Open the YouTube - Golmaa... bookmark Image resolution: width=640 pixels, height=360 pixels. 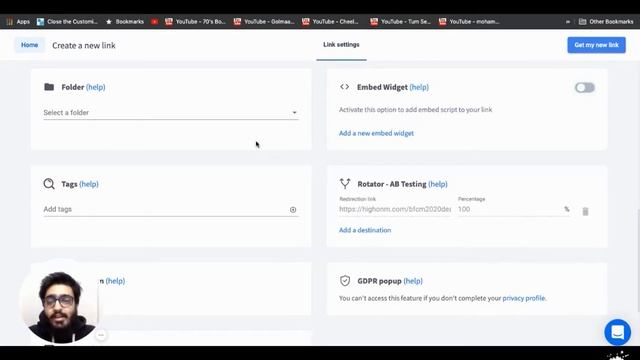click(x=264, y=22)
